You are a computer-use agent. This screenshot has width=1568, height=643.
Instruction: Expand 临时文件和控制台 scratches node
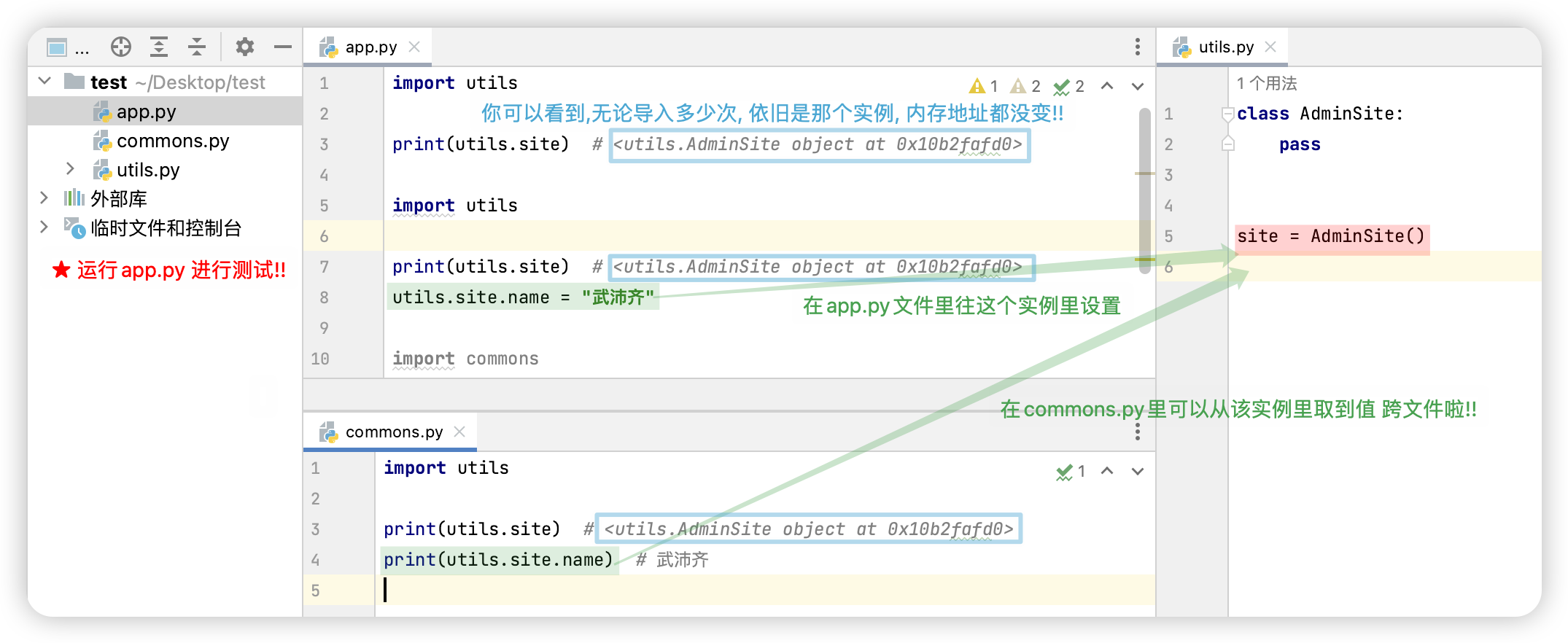(x=44, y=227)
